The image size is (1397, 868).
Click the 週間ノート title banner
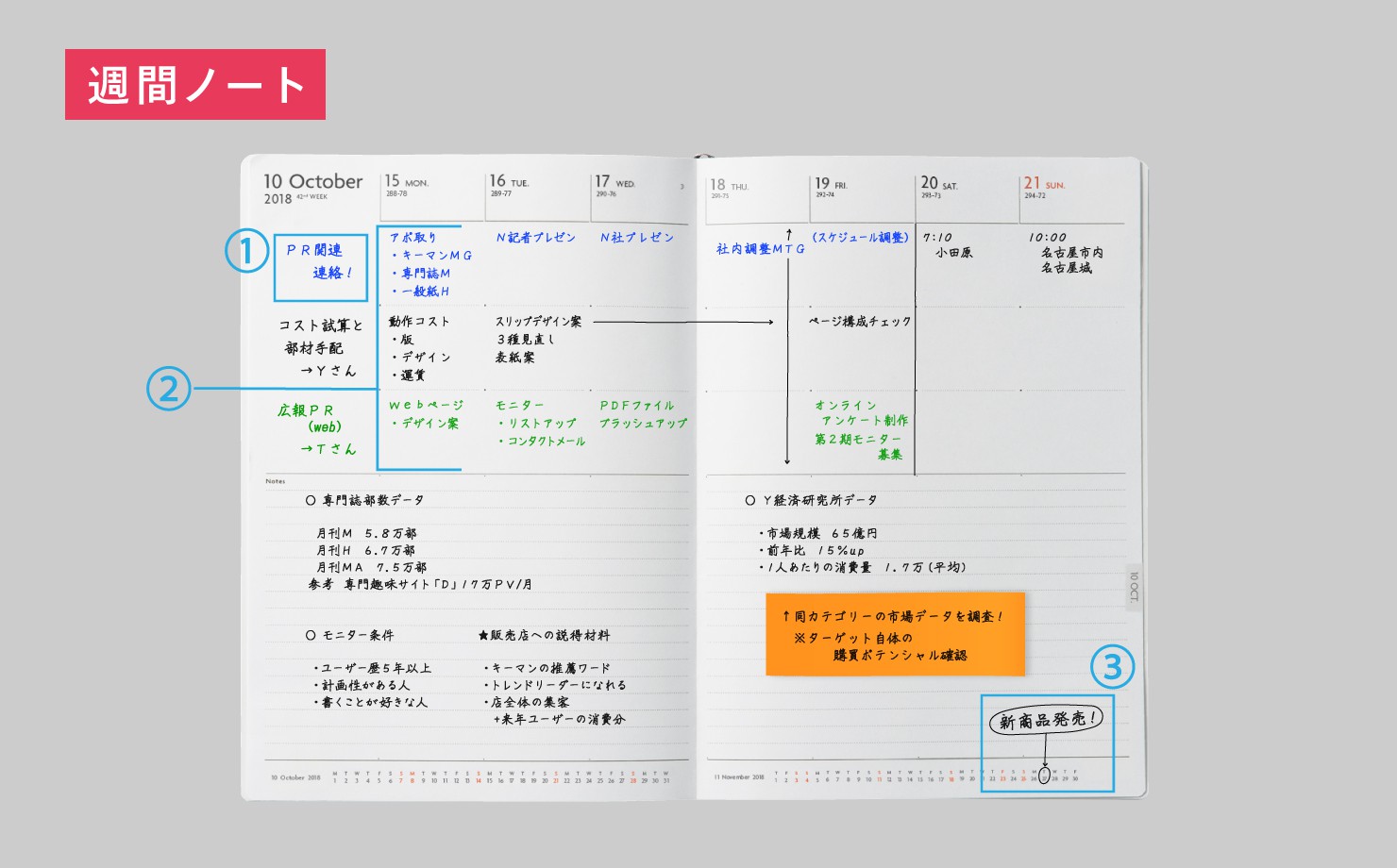[195, 85]
